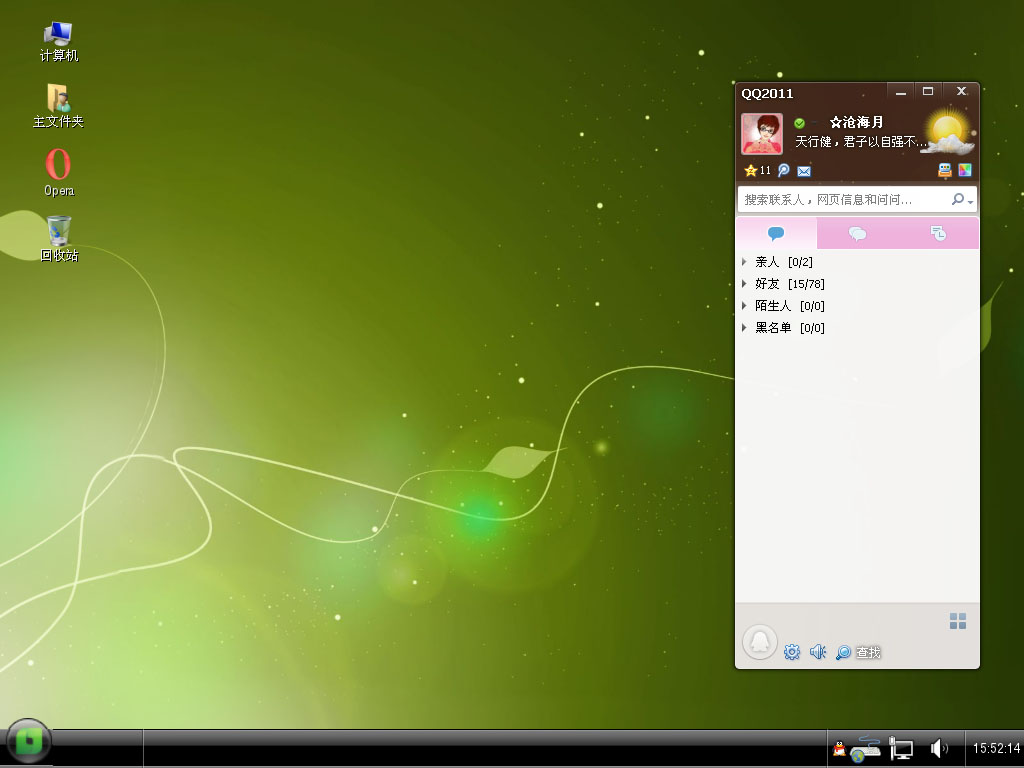Open the online status selector green check
1024x768 pixels.
(x=799, y=123)
